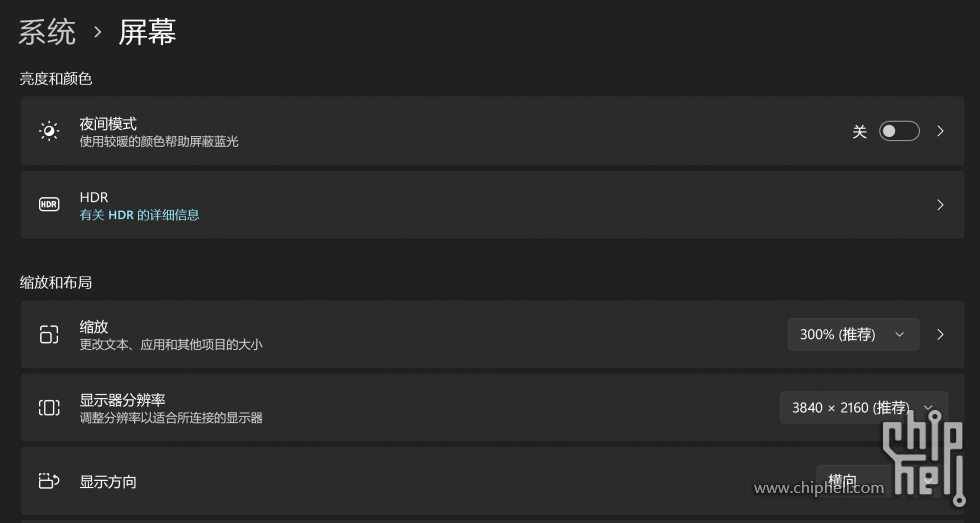Open the 3840 × 2160 resolution dropdown
Screen dimensions: 980x523
pos(864,408)
